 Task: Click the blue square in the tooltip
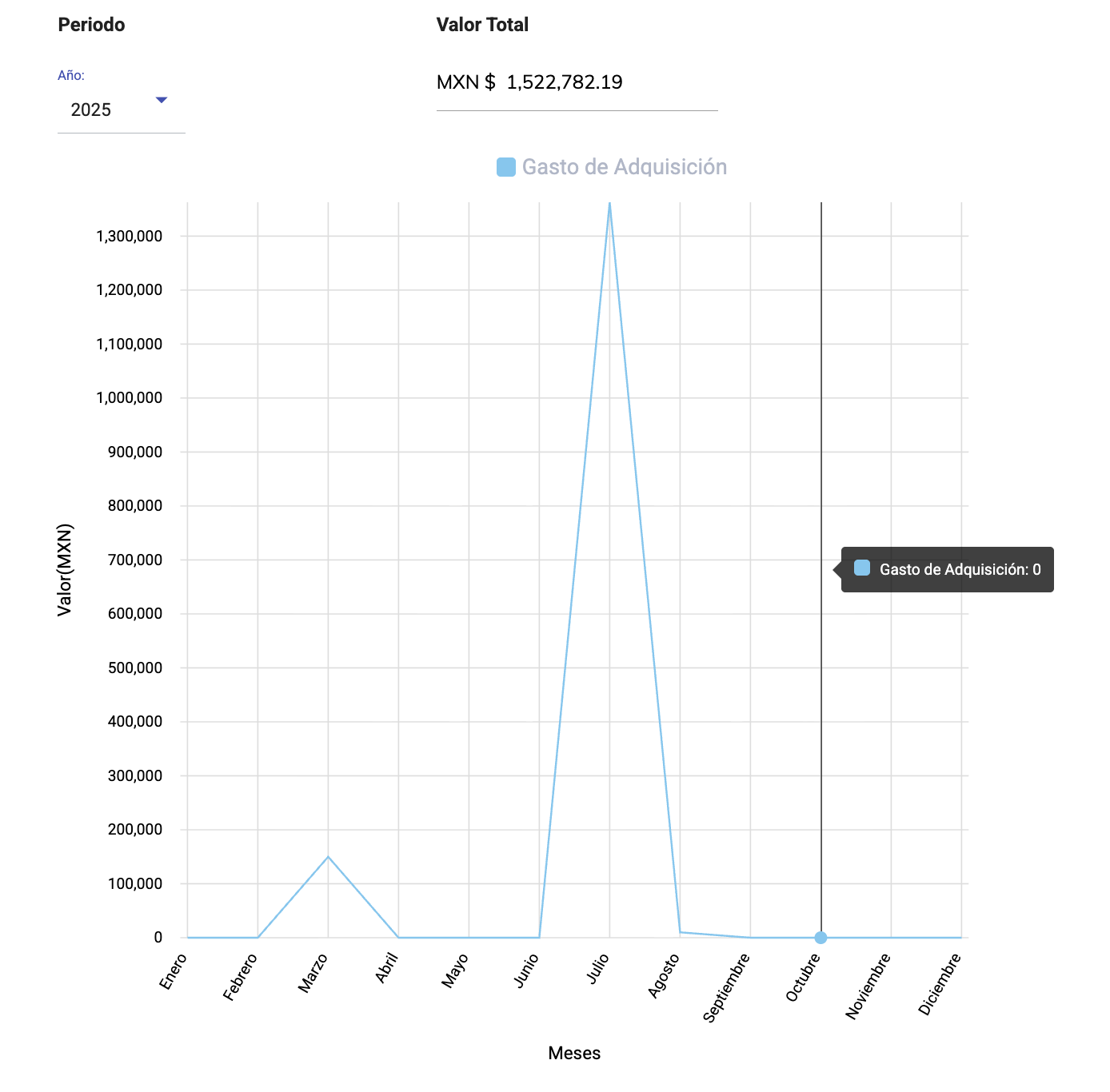pyautogui.click(x=862, y=568)
